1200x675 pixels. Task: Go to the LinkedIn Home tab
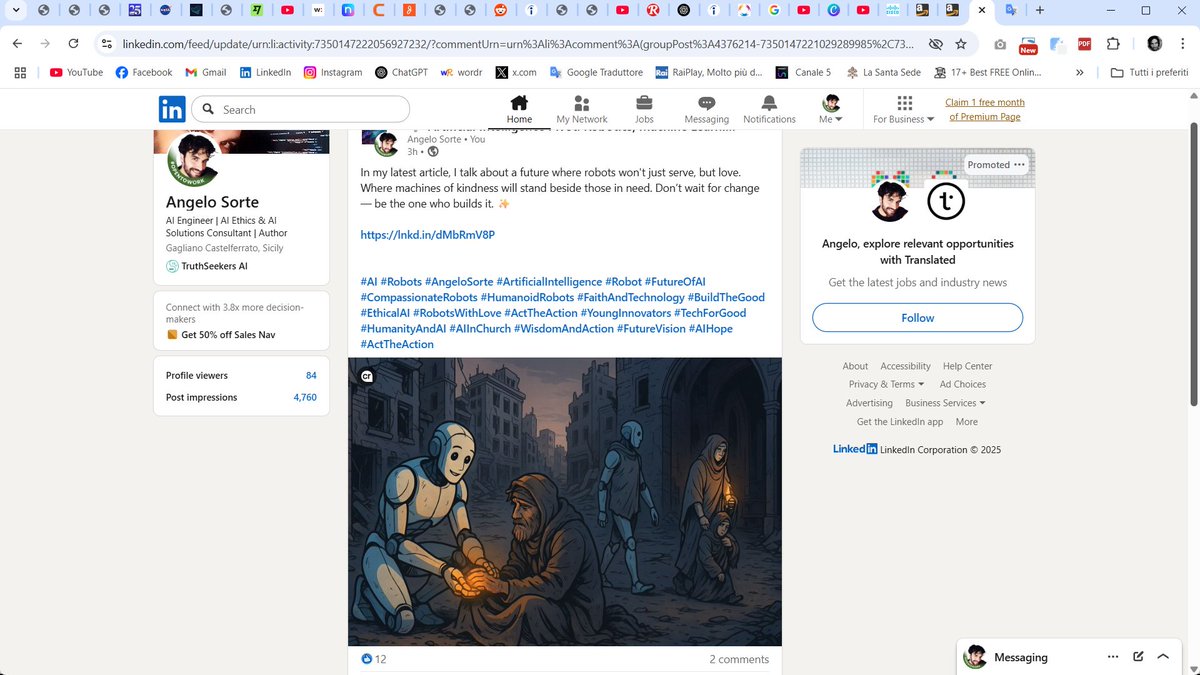(x=519, y=109)
